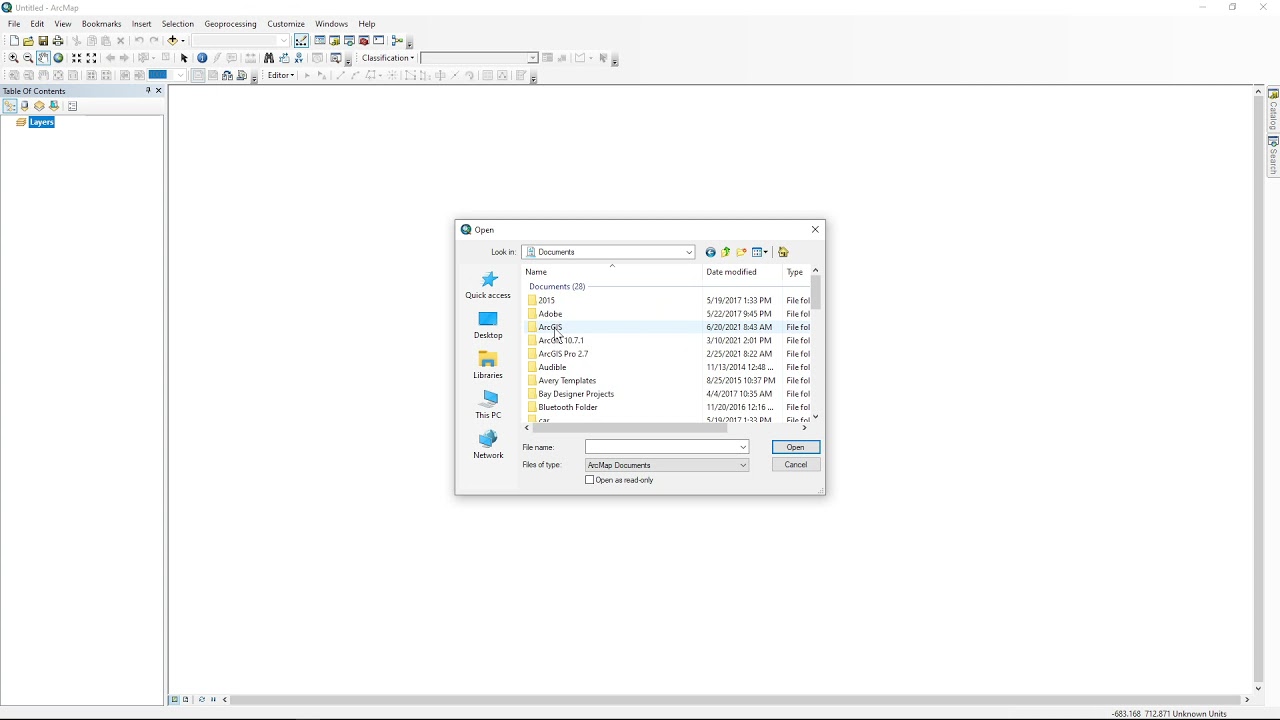Go back in the Open dialog
The height and width of the screenshot is (720, 1280).
click(x=710, y=252)
